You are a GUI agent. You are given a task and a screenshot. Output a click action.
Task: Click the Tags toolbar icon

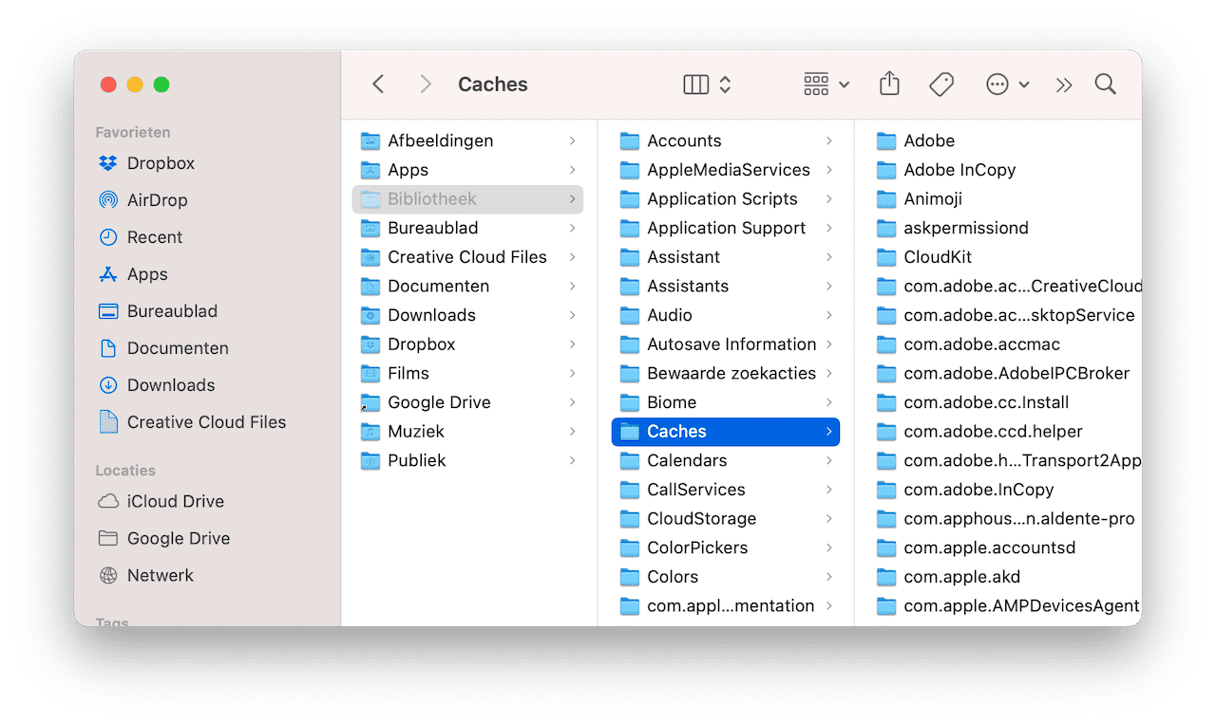pyautogui.click(x=941, y=85)
